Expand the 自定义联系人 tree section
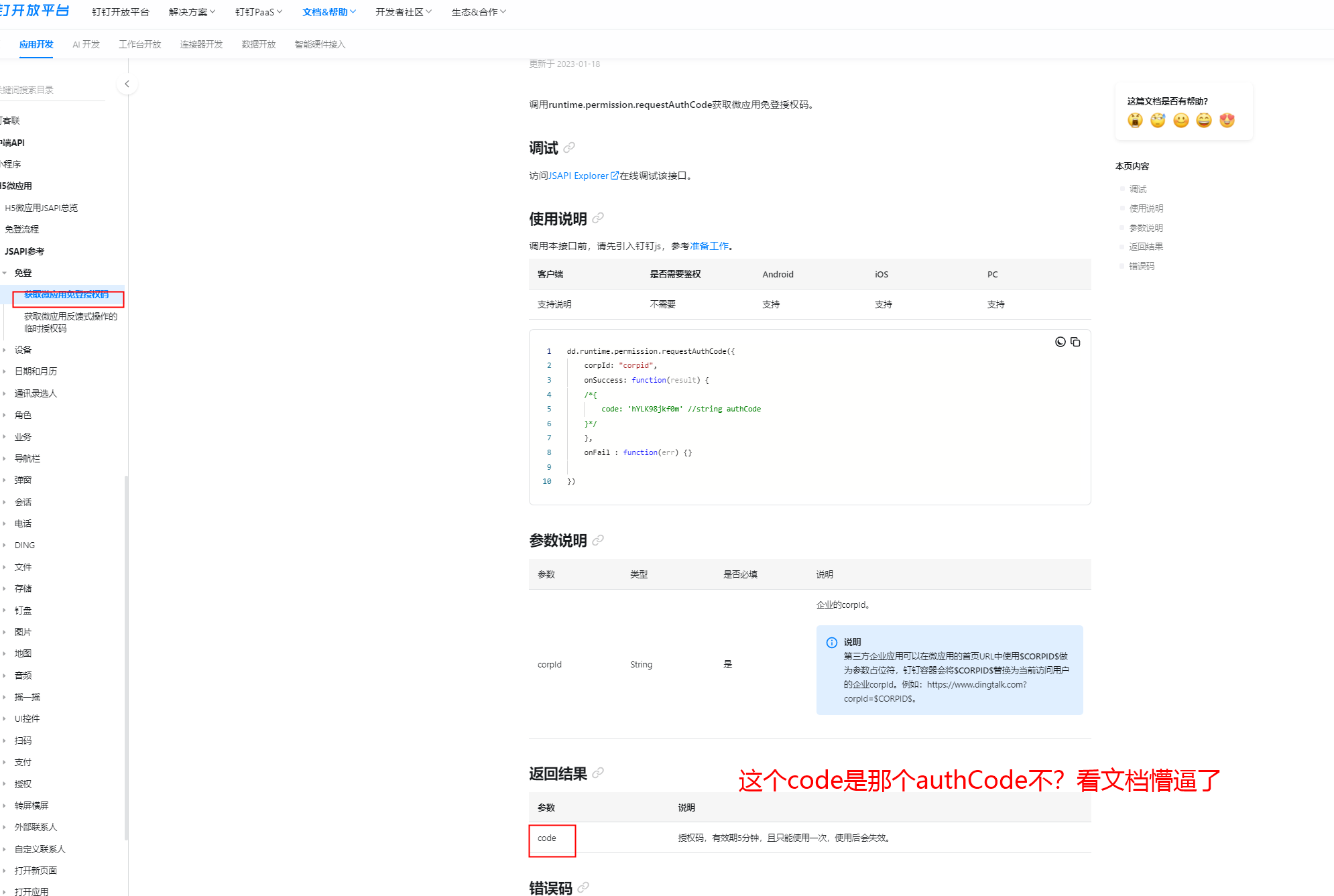 coord(5,849)
